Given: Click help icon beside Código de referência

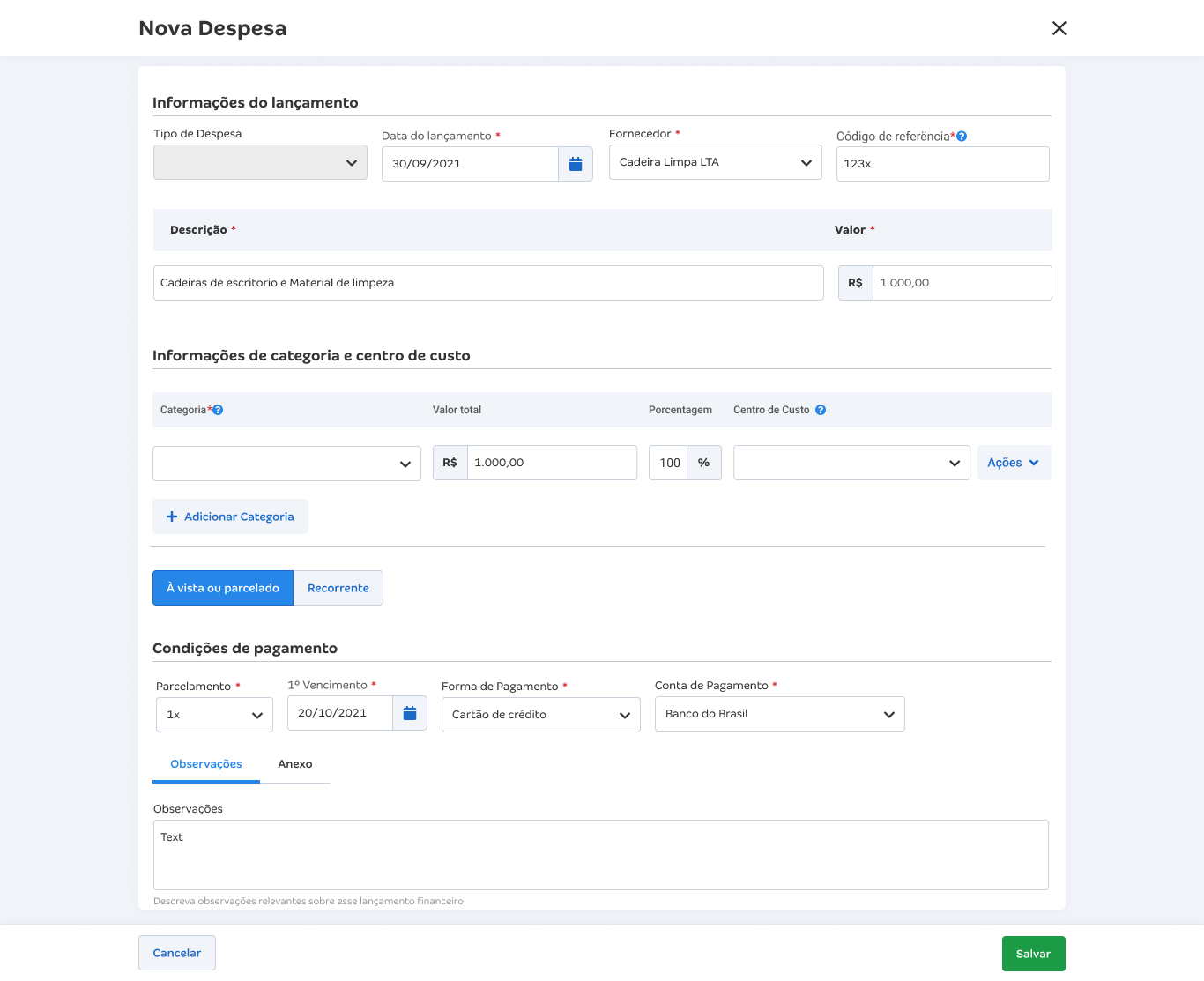Looking at the screenshot, I should point(962,137).
